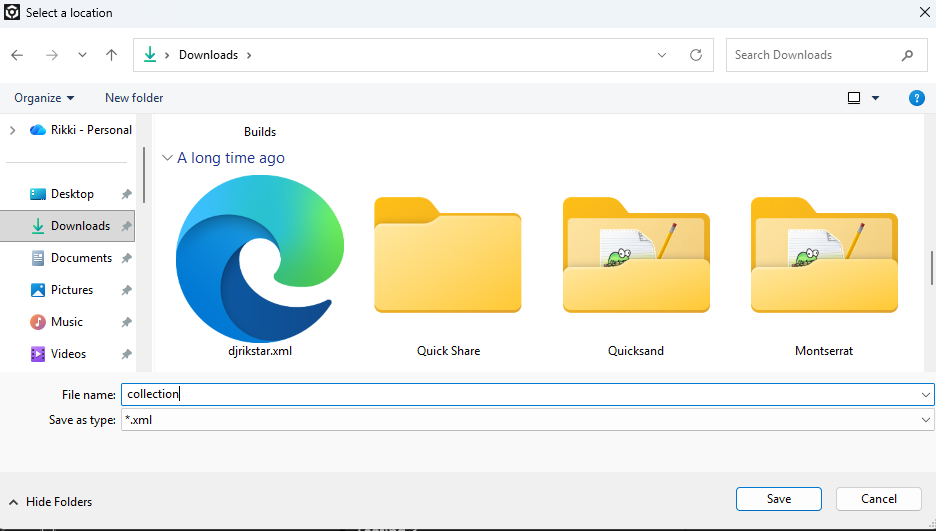Open view options dropdown arrow
This screenshot has height=531, width=936.
876,98
